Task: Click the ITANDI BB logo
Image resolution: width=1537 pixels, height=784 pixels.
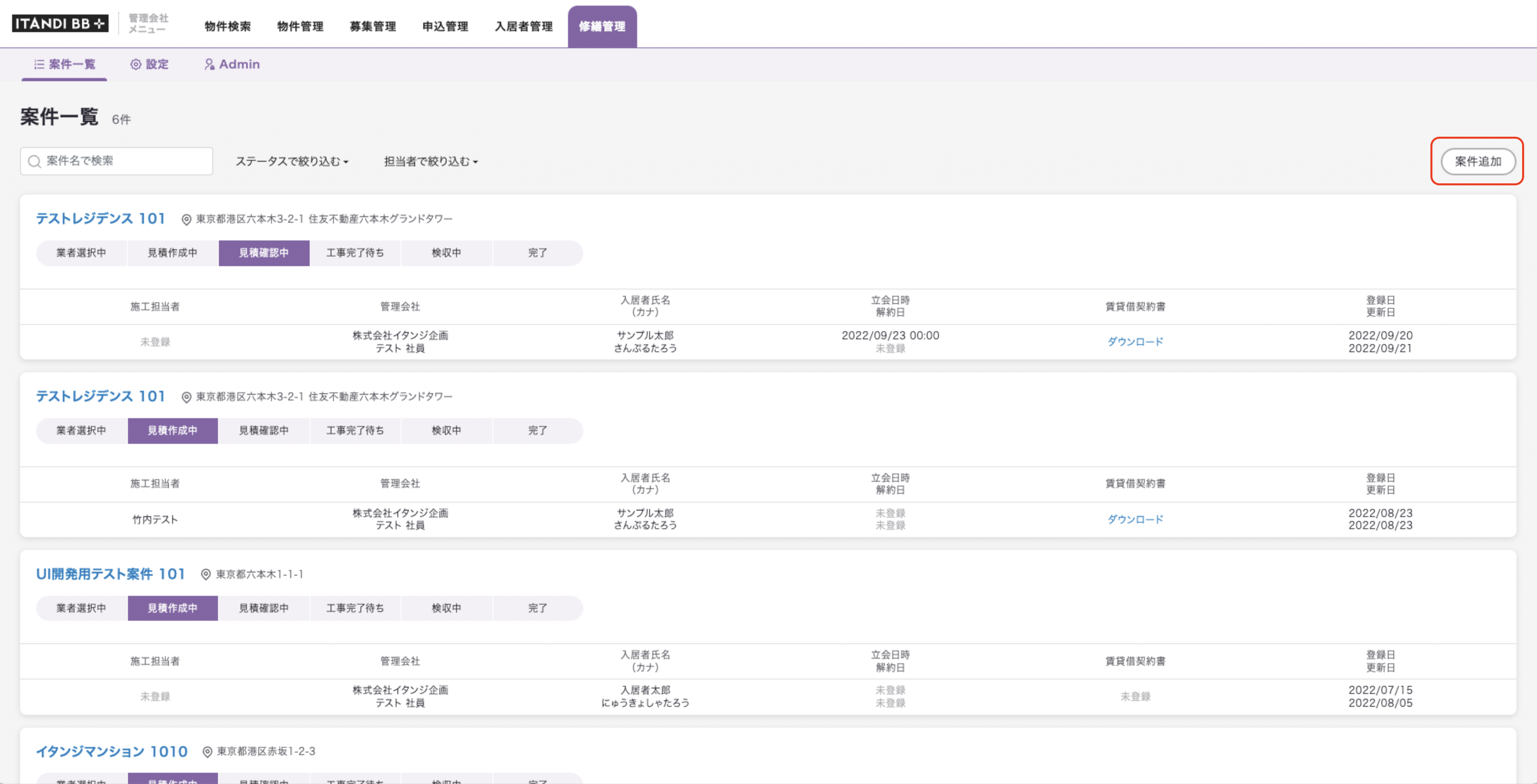Action: coord(60,24)
